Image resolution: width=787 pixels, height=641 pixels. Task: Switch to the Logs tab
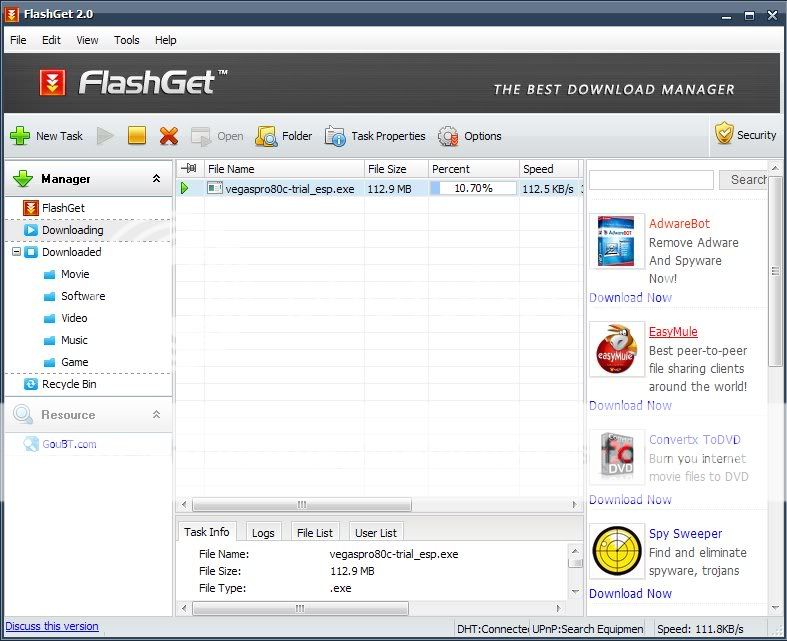[263, 533]
